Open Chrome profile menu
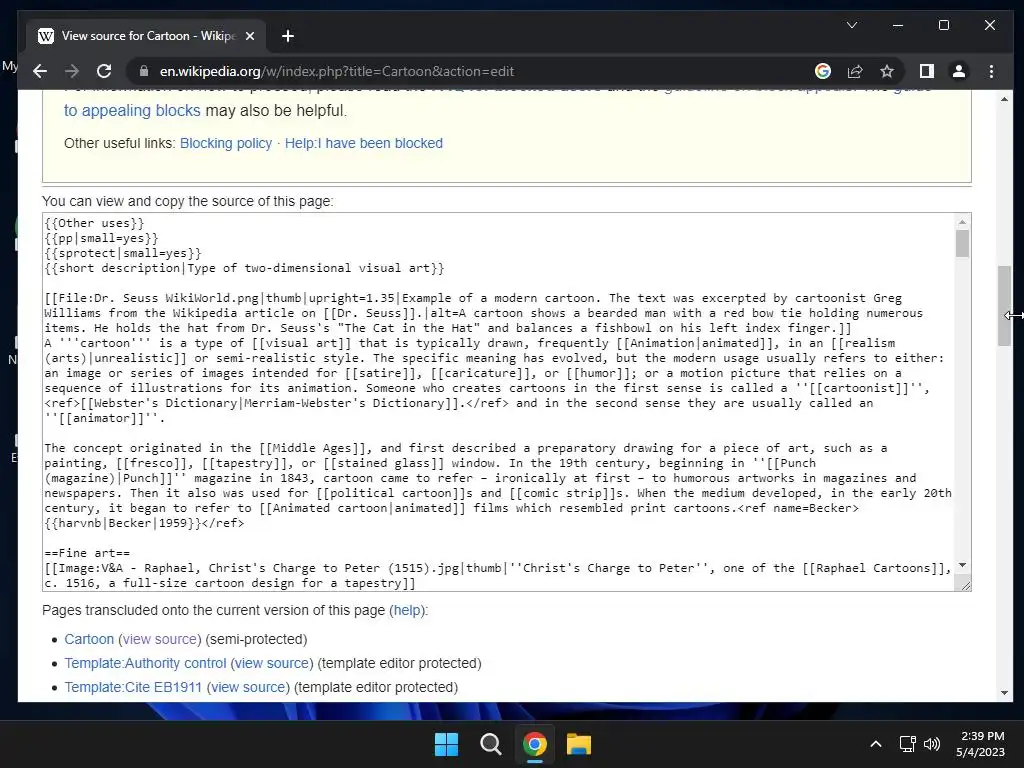1024x768 pixels. 959,71
